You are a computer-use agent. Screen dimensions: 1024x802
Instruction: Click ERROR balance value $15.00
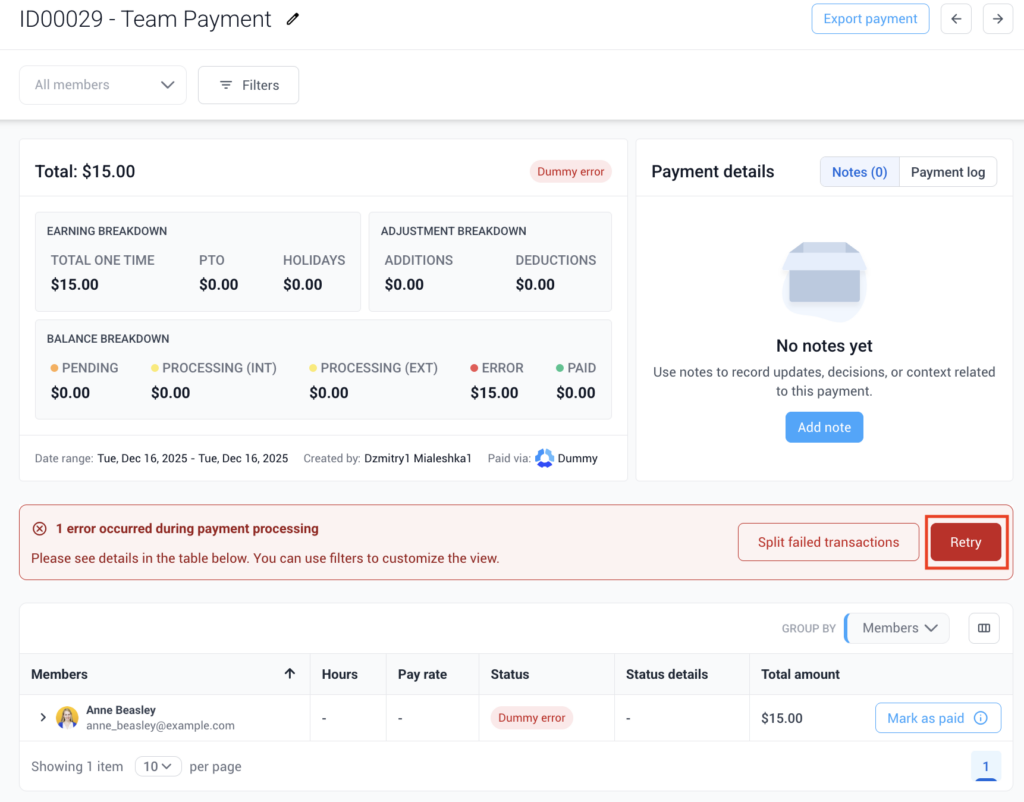coord(494,393)
